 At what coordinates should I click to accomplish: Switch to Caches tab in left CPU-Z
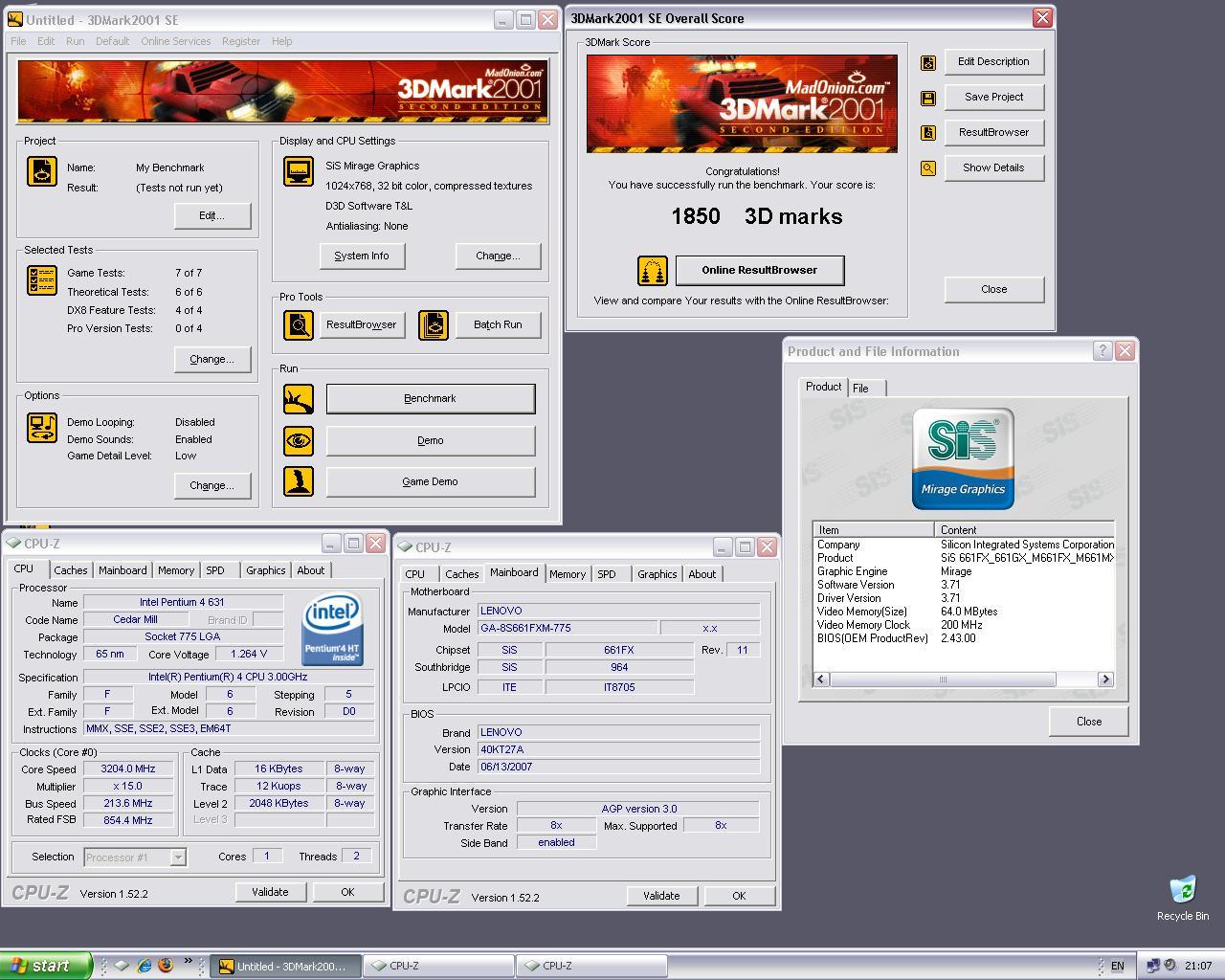(x=70, y=570)
